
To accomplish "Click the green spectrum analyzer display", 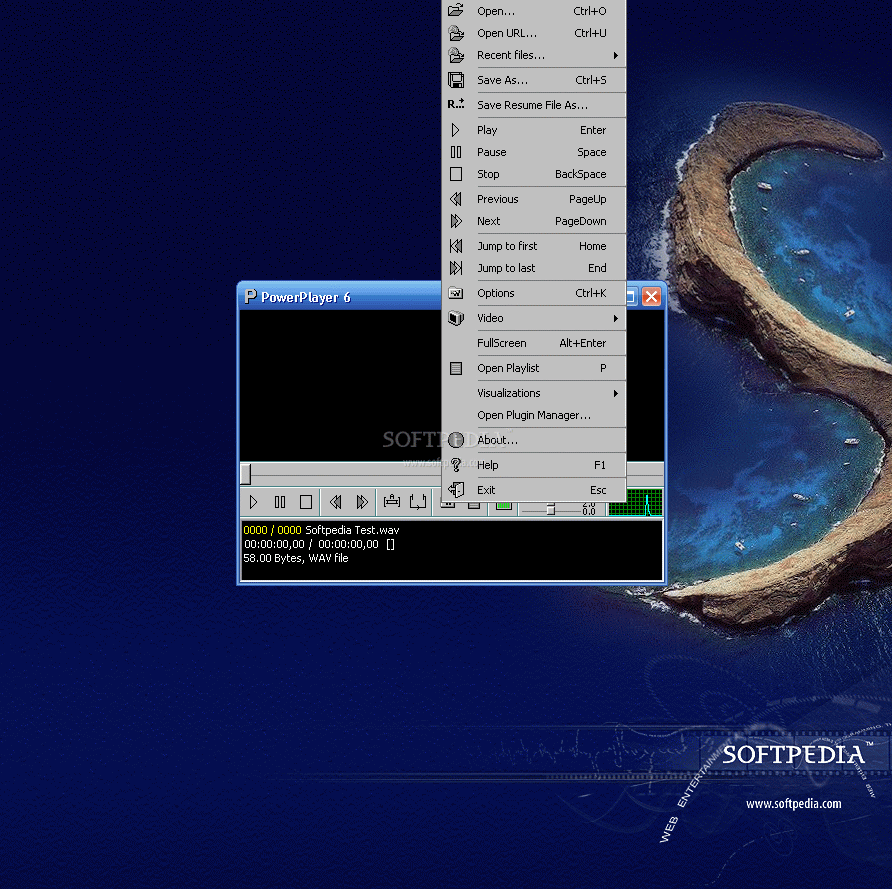I will (636, 503).
